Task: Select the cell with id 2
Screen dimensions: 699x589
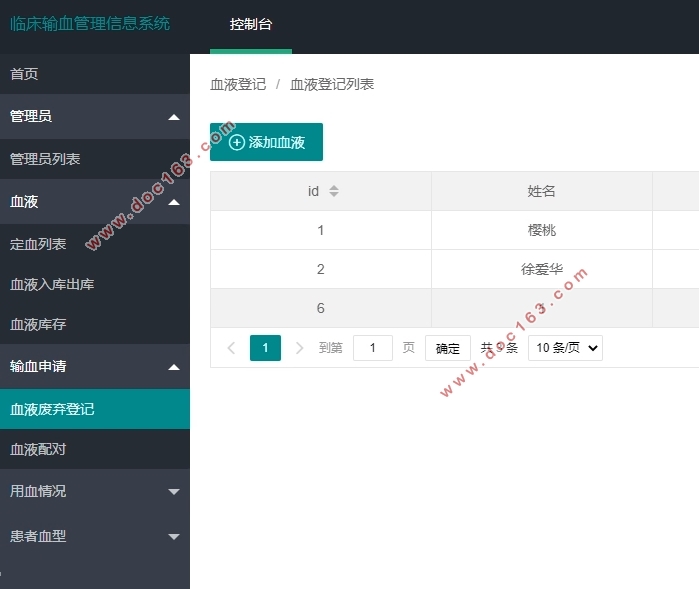Action: (x=321, y=269)
